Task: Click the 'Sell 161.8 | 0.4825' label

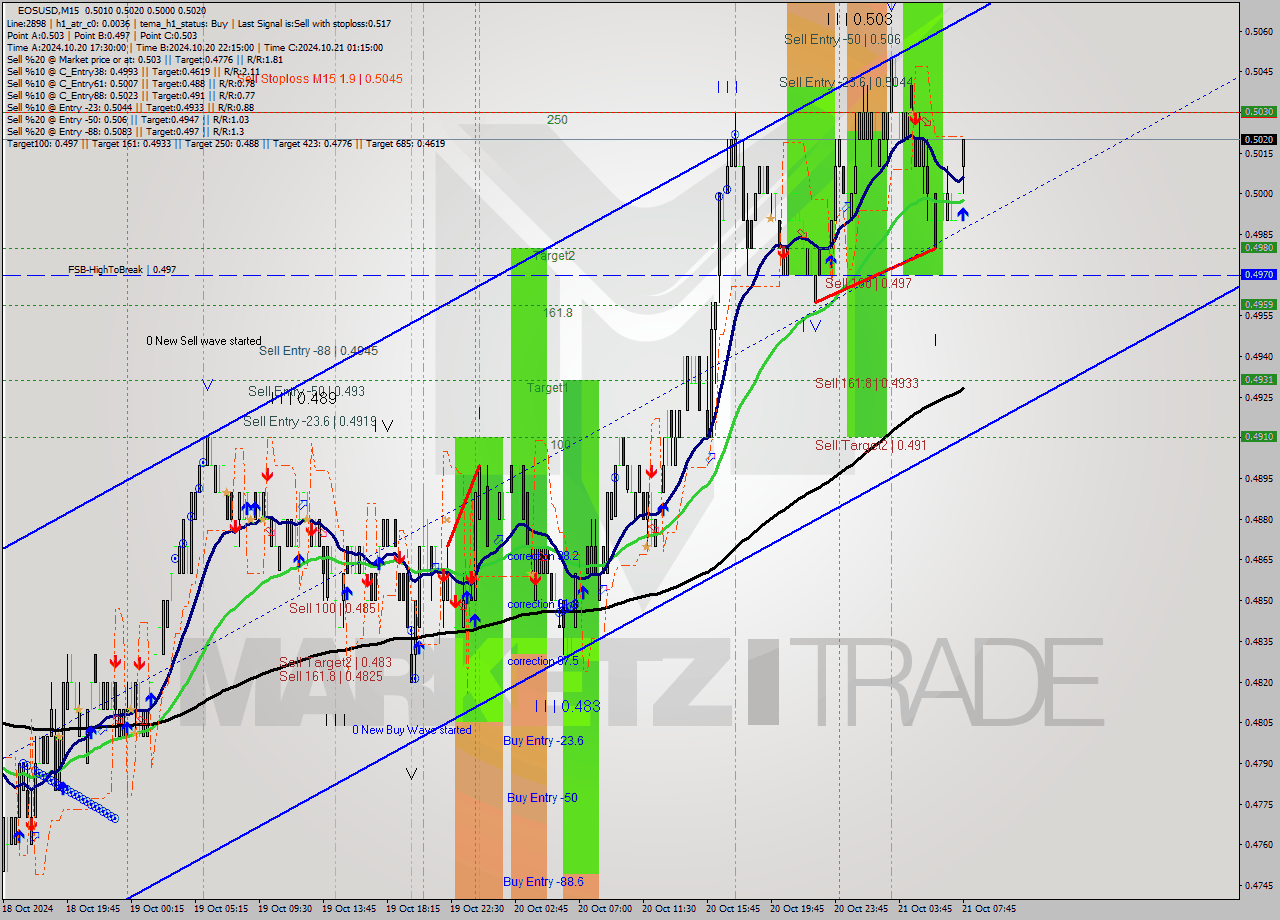Action: point(330,676)
